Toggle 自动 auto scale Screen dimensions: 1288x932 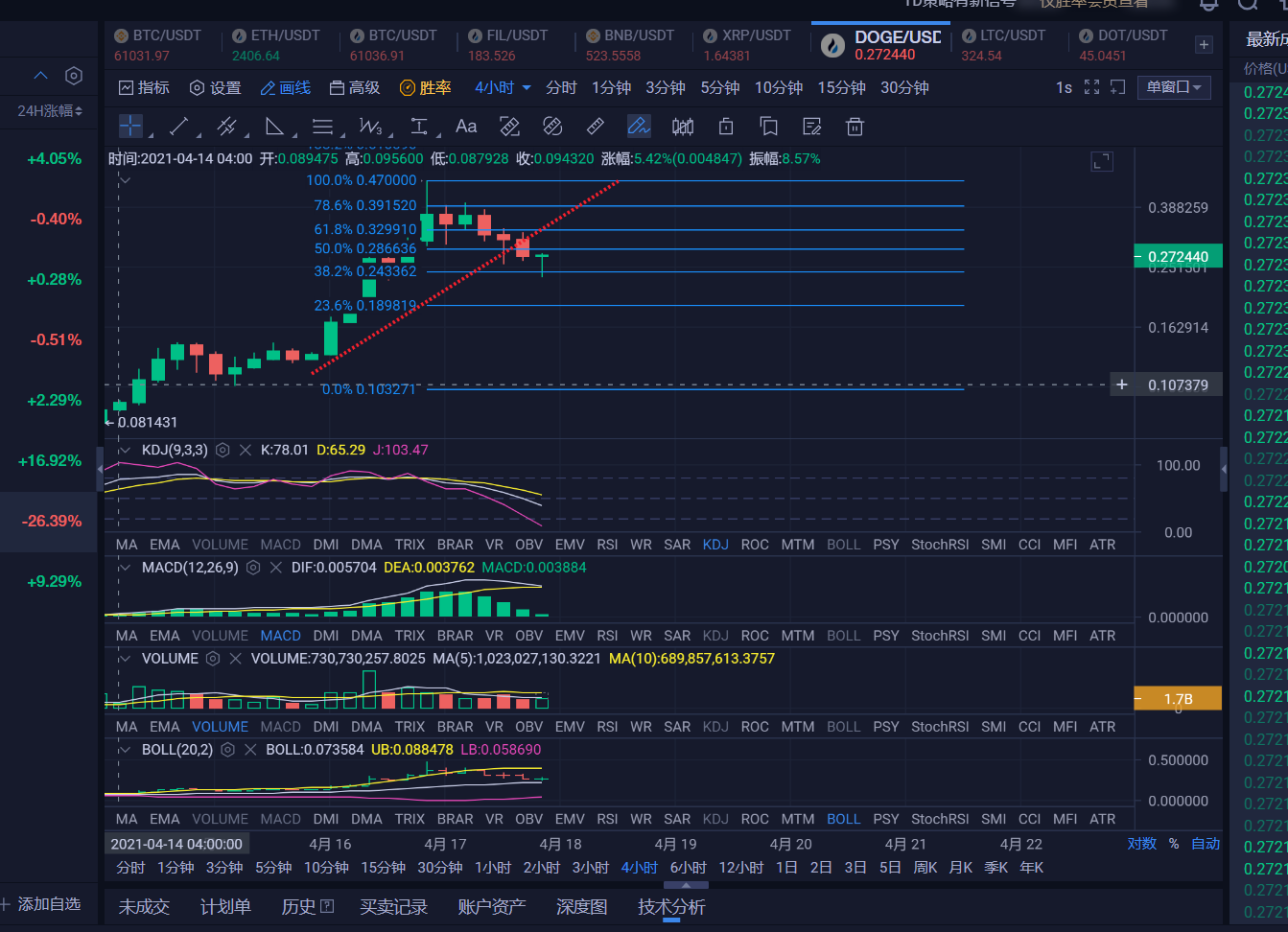[1206, 844]
